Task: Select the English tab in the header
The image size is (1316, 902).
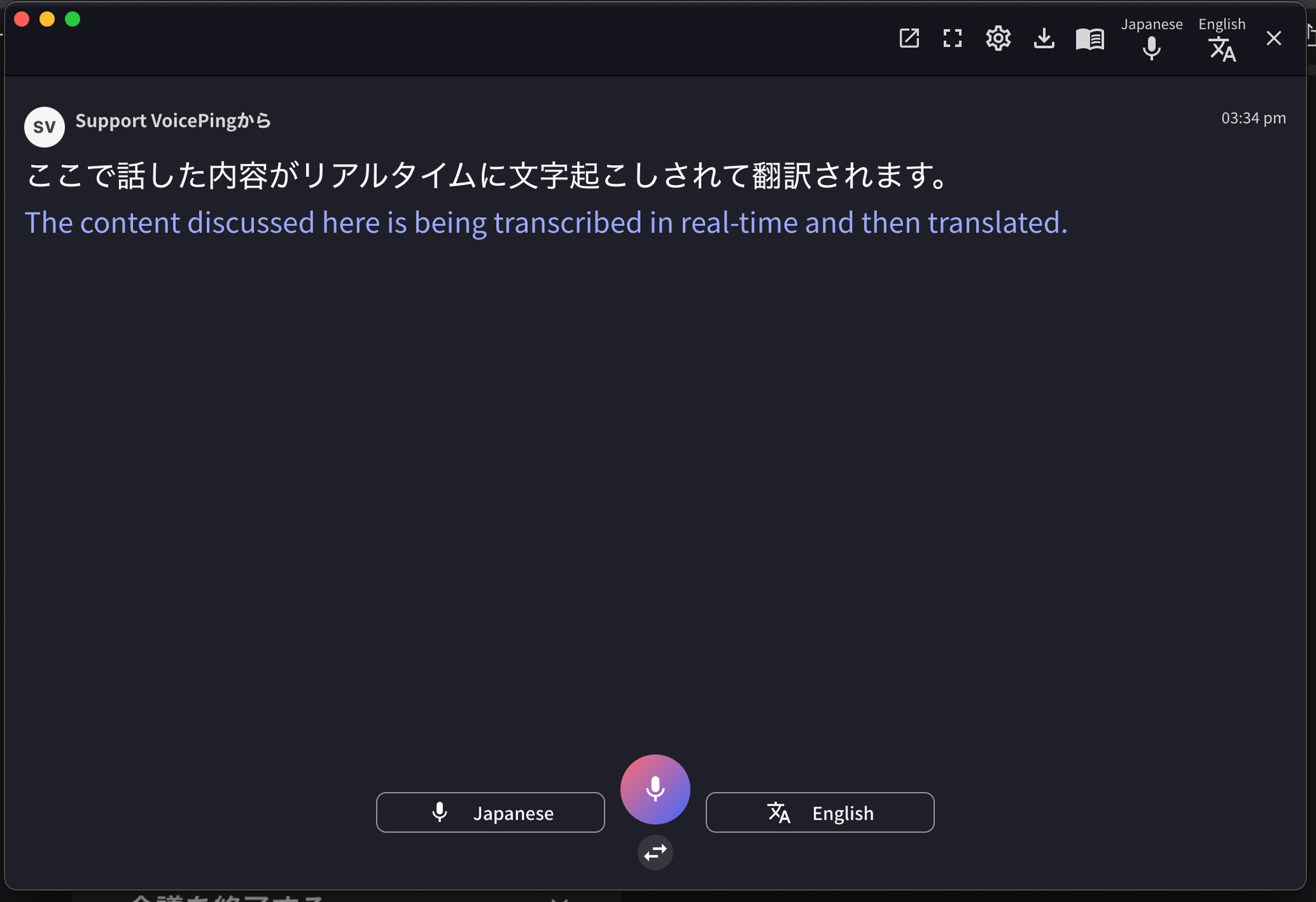Action: (x=1220, y=24)
